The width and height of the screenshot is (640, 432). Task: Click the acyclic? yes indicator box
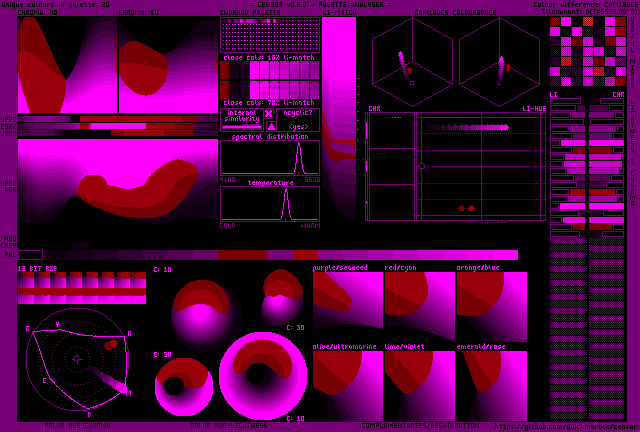(x=298, y=119)
